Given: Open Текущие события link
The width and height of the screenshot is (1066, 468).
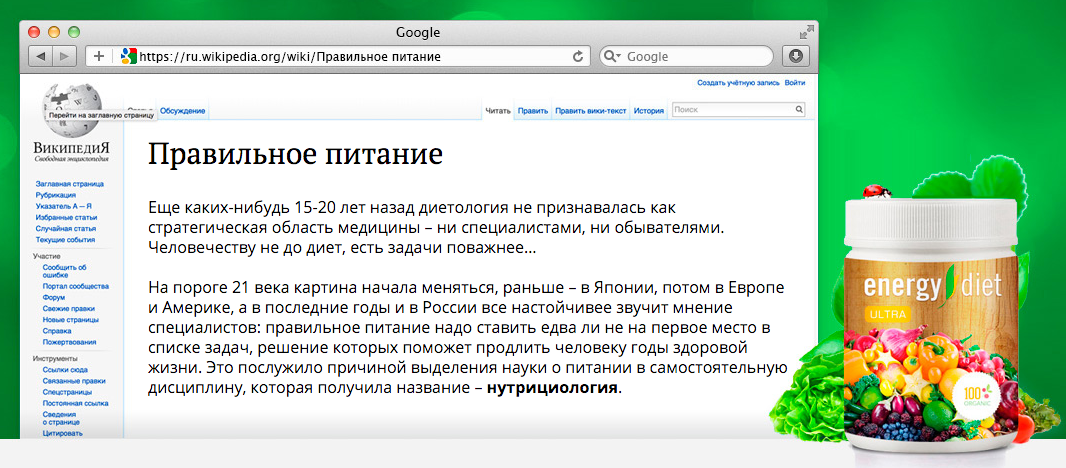Looking at the screenshot, I should pos(65,240).
